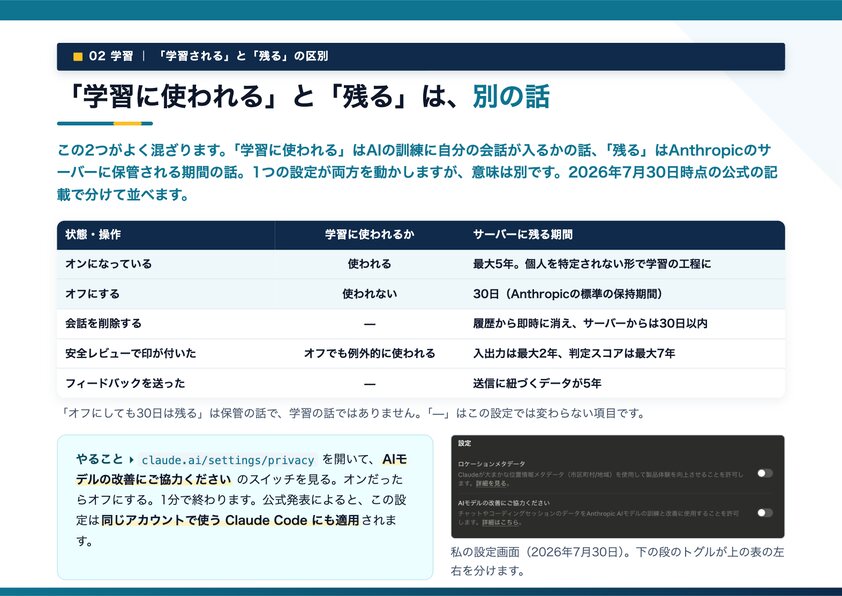Screen dimensions: 842x596
Task: Click the 「学習される」と「残る」の区別 banner text
Action: click(242, 56)
